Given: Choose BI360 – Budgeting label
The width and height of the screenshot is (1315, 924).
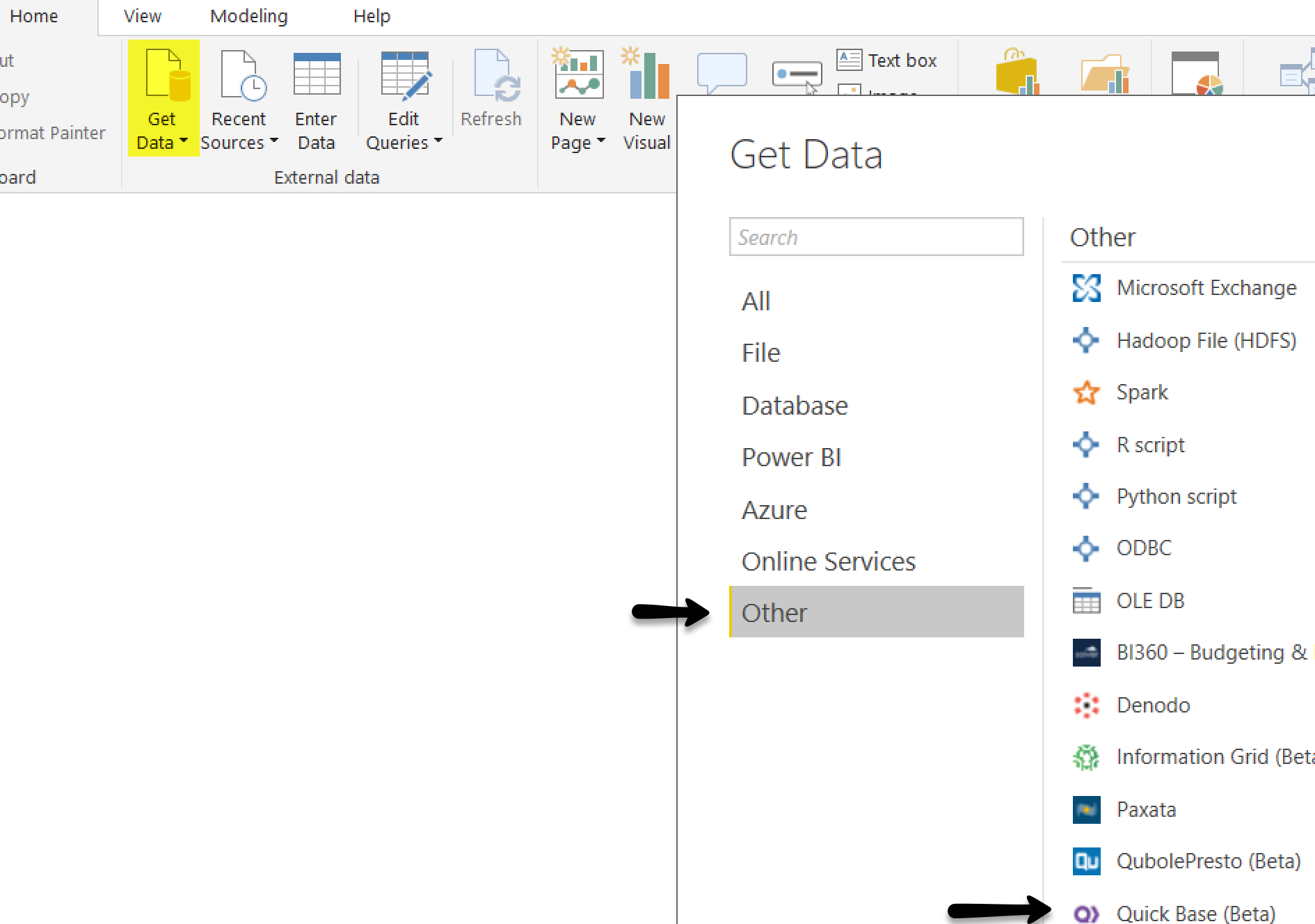Looking at the screenshot, I should pyautogui.click(x=1211, y=653).
